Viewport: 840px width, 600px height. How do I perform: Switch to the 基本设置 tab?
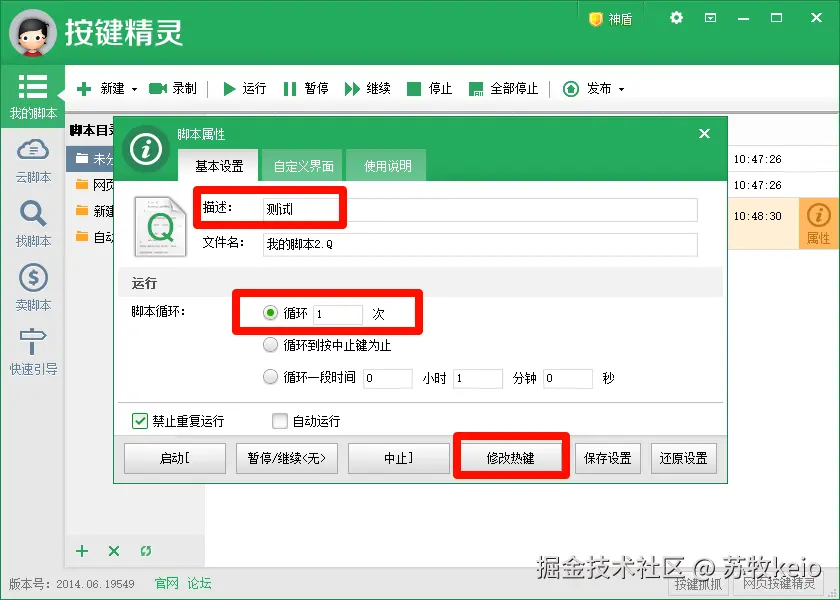point(219,166)
